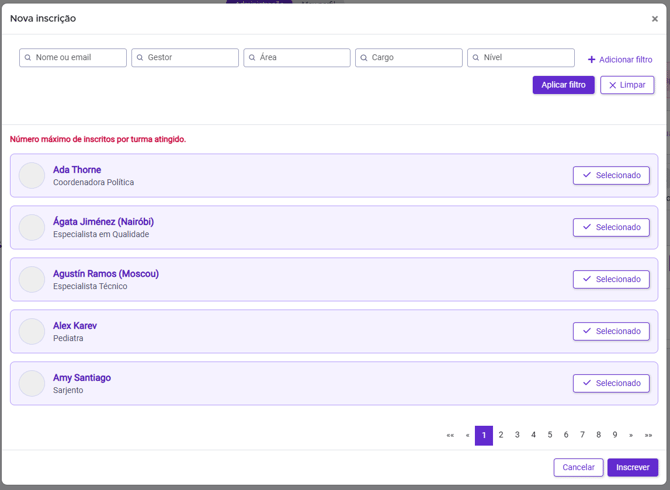Toggle Selecionado for Ágata Jiménez (Nairóbi)
Viewport: 670px width, 490px height.
click(611, 227)
